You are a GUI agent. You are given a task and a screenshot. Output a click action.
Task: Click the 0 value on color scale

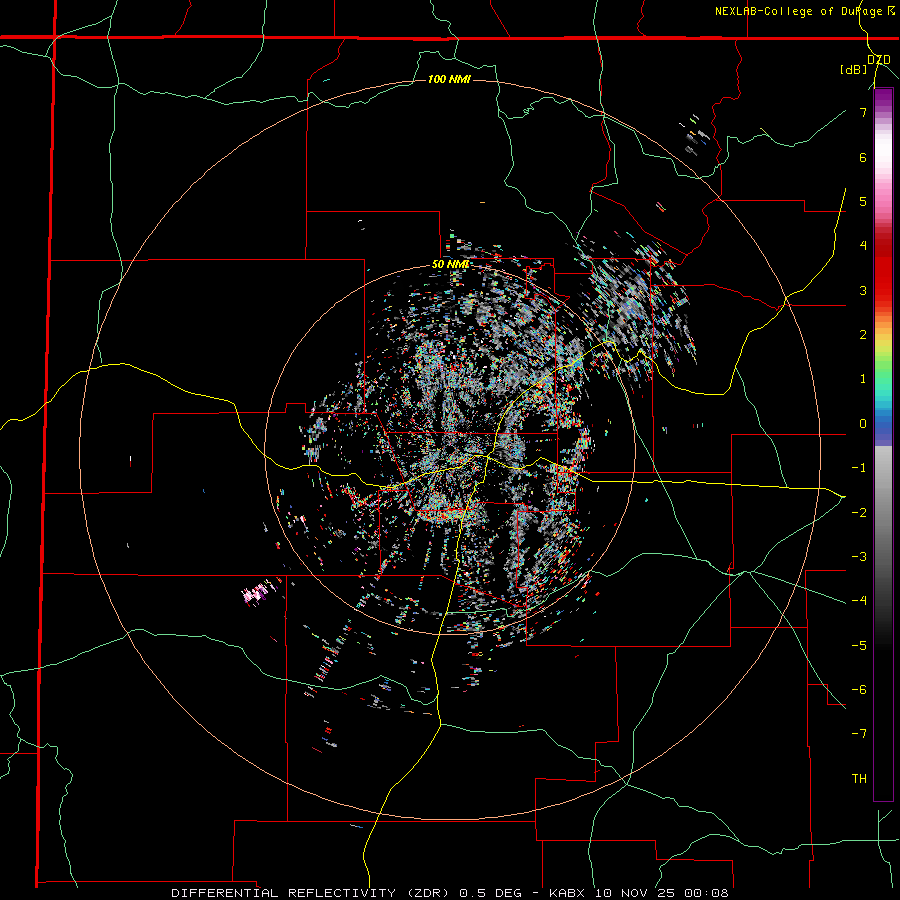pos(863,424)
